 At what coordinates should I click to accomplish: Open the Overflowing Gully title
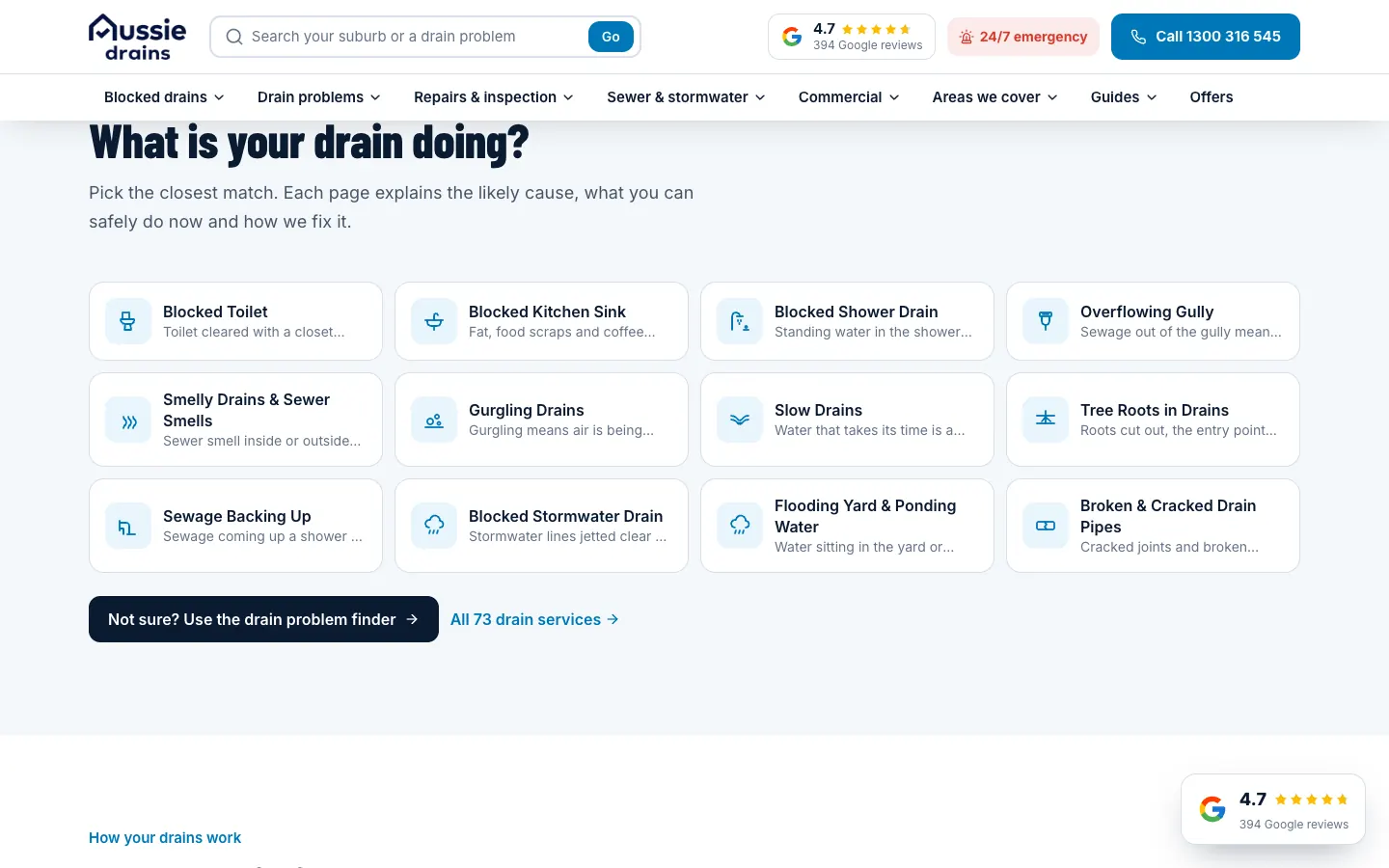click(1147, 312)
